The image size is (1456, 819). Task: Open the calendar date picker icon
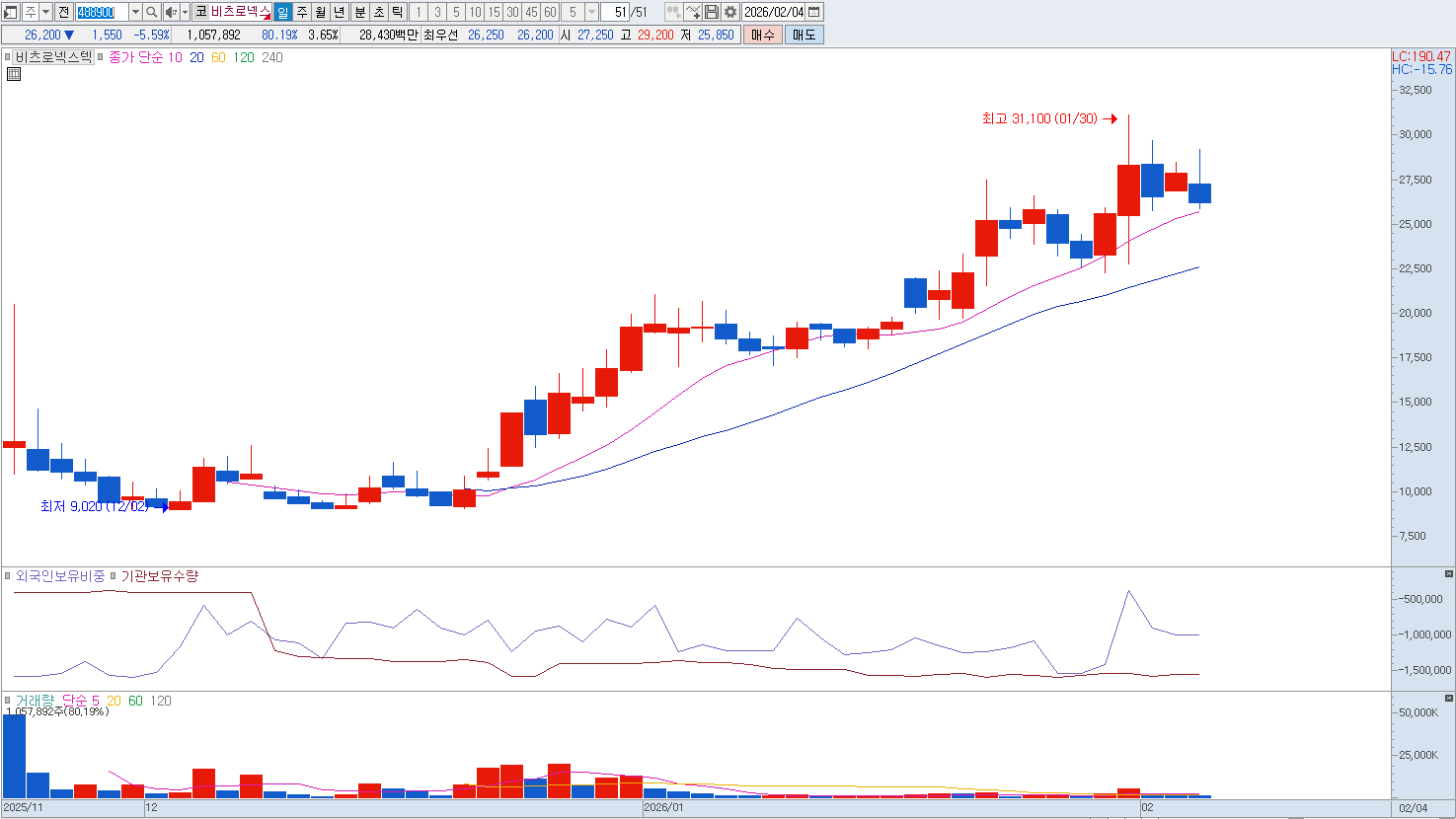tap(814, 12)
